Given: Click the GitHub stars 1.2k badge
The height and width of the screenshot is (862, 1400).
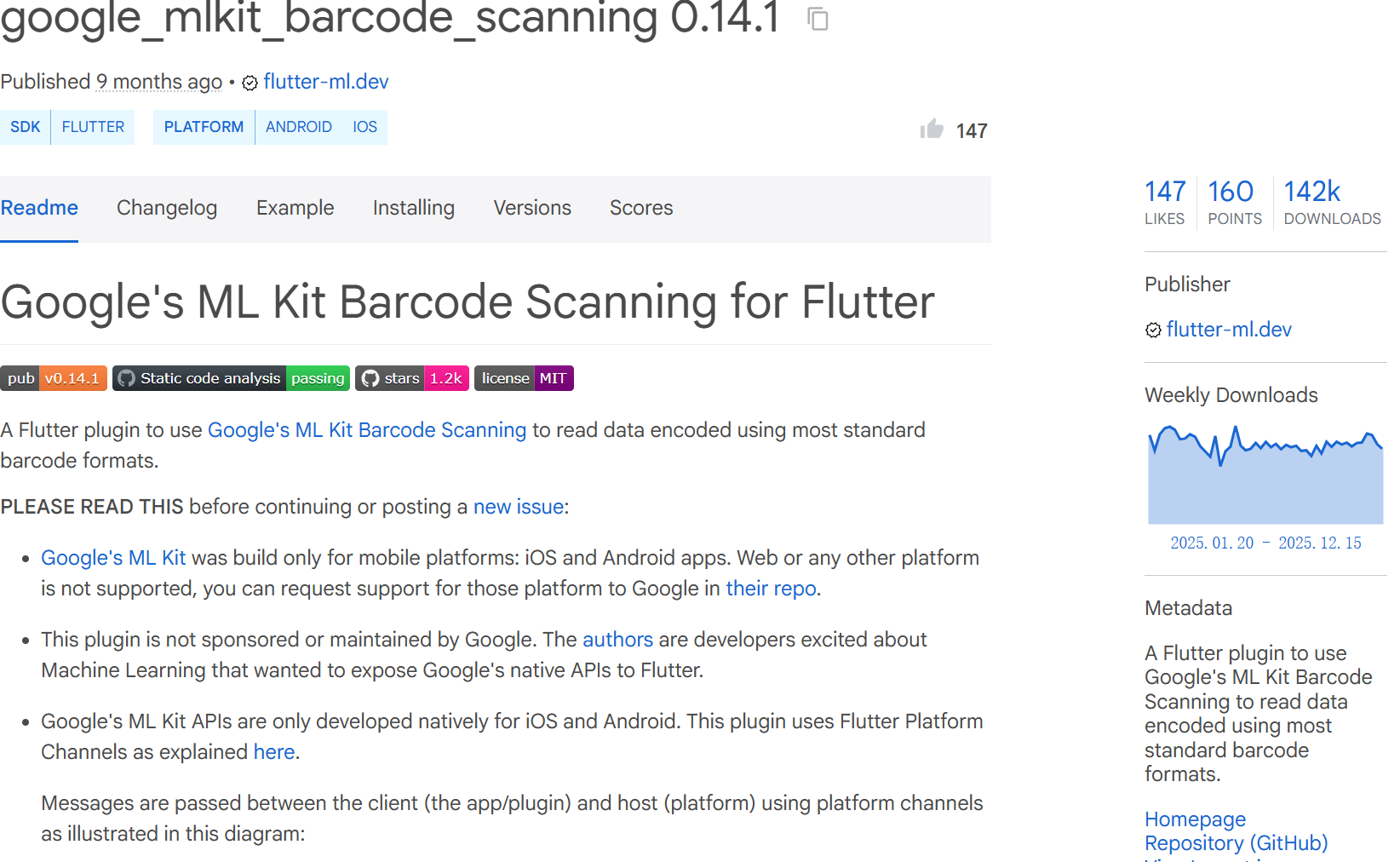Looking at the screenshot, I should click(412, 378).
